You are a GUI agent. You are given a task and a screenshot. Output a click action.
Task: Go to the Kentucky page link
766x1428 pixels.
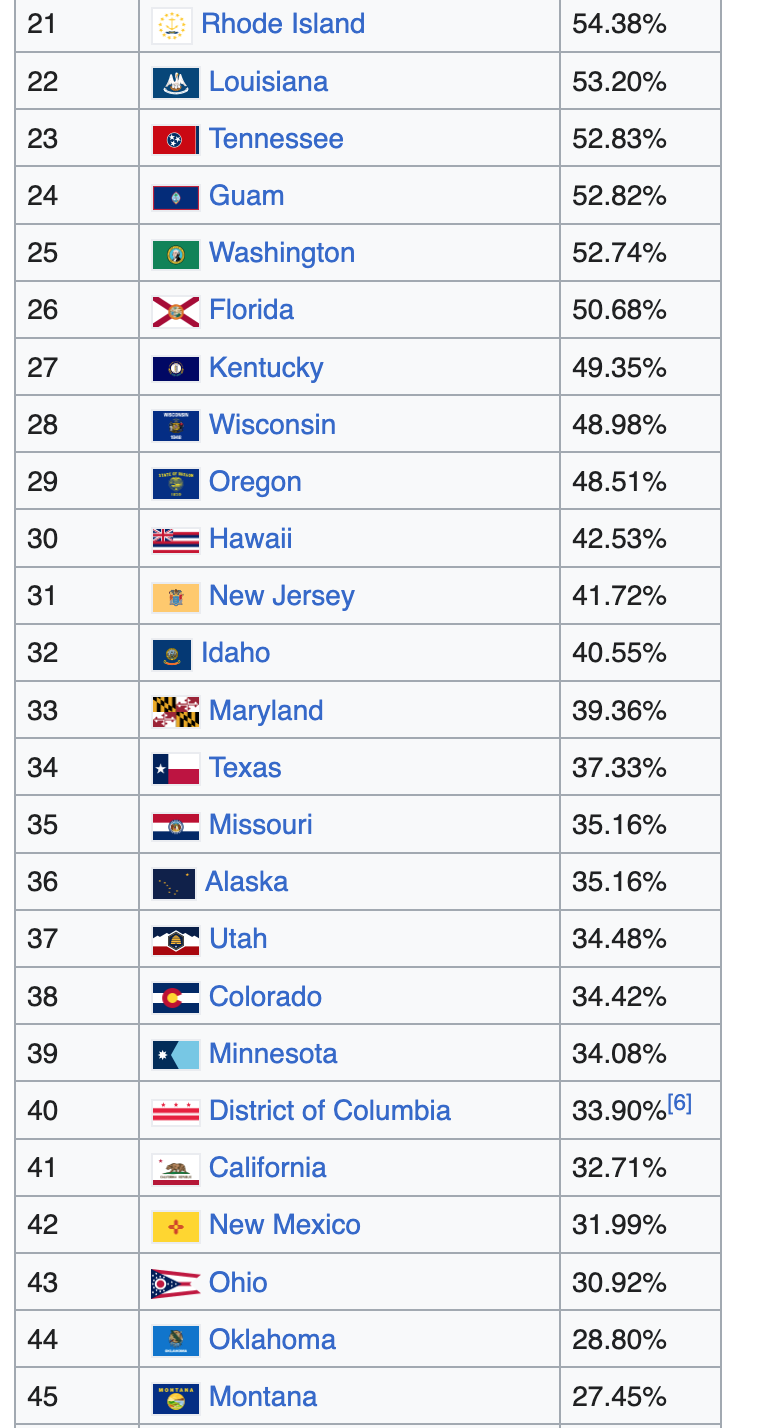tap(266, 368)
